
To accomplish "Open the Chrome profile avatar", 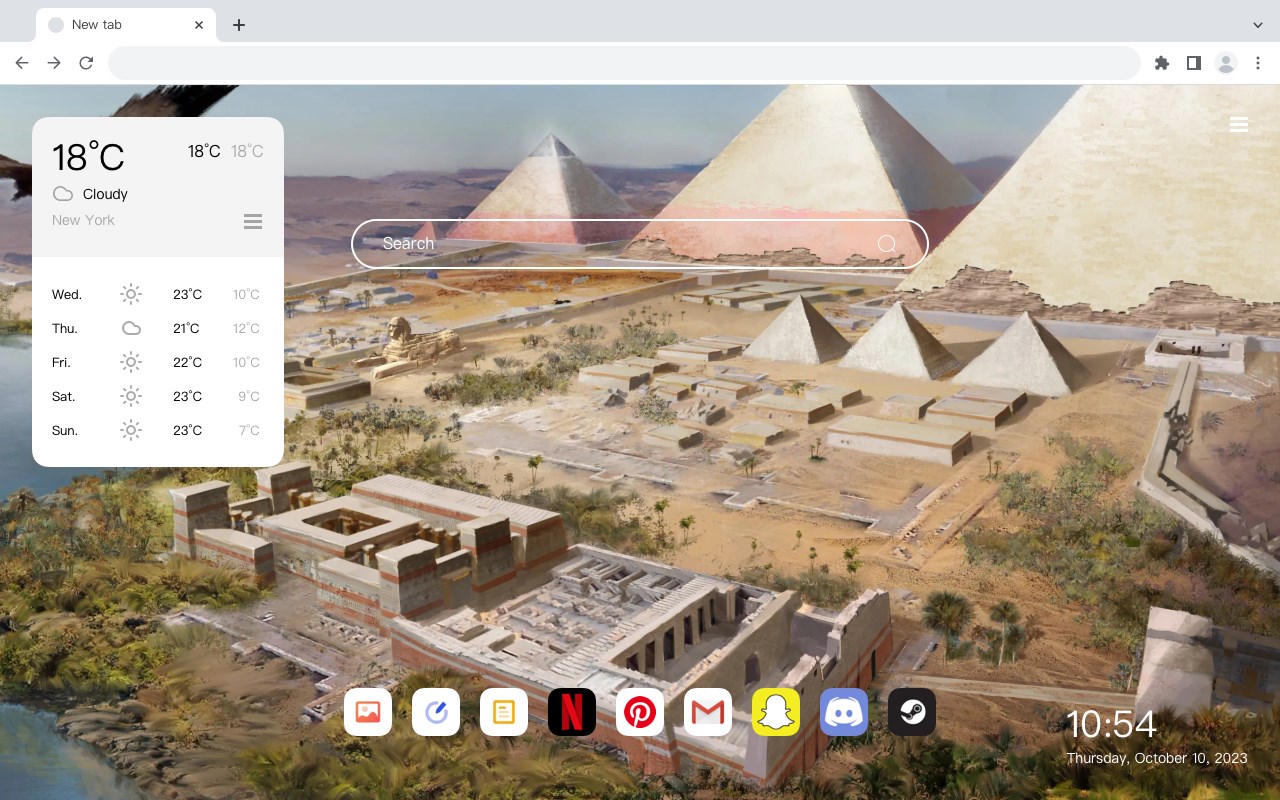I will tap(1226, 63).
